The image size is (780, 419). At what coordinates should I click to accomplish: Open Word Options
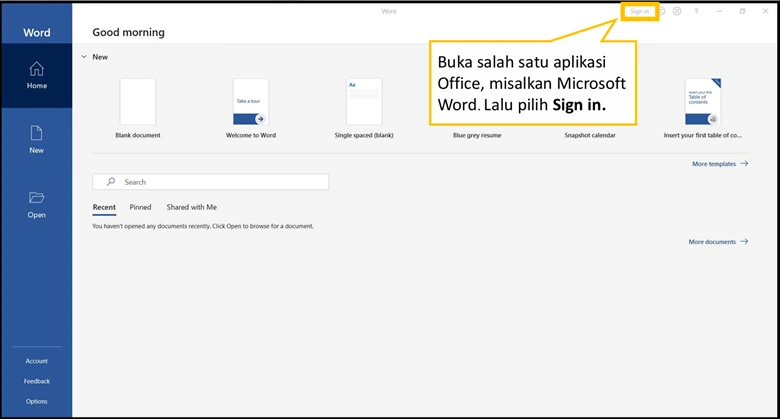pyautogui.click(x=36, y=401)
